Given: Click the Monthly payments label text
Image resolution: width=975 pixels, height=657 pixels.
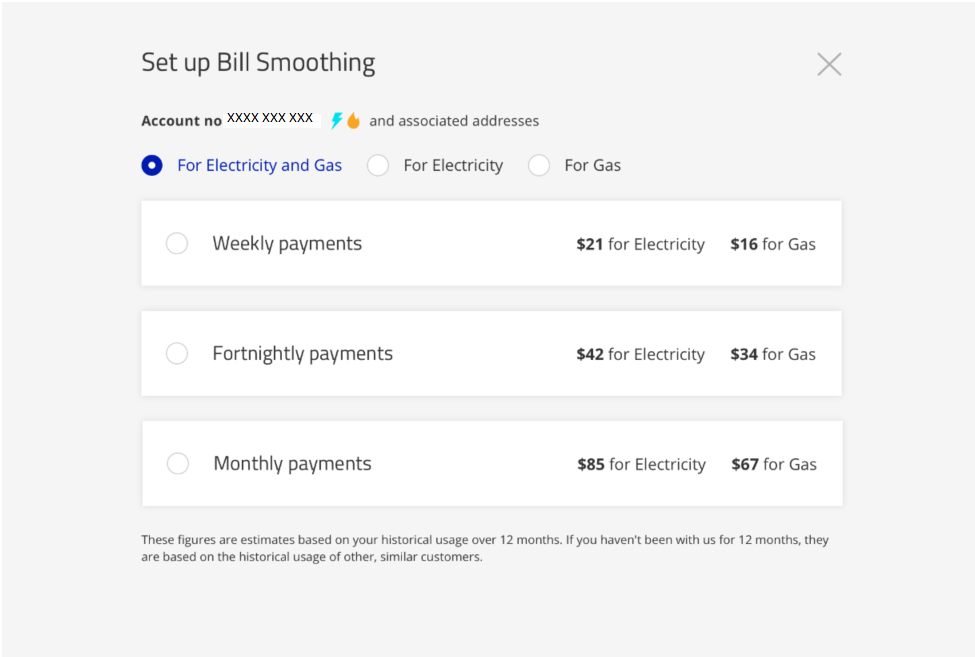Looking at the screenshot, I should [292, 464].
